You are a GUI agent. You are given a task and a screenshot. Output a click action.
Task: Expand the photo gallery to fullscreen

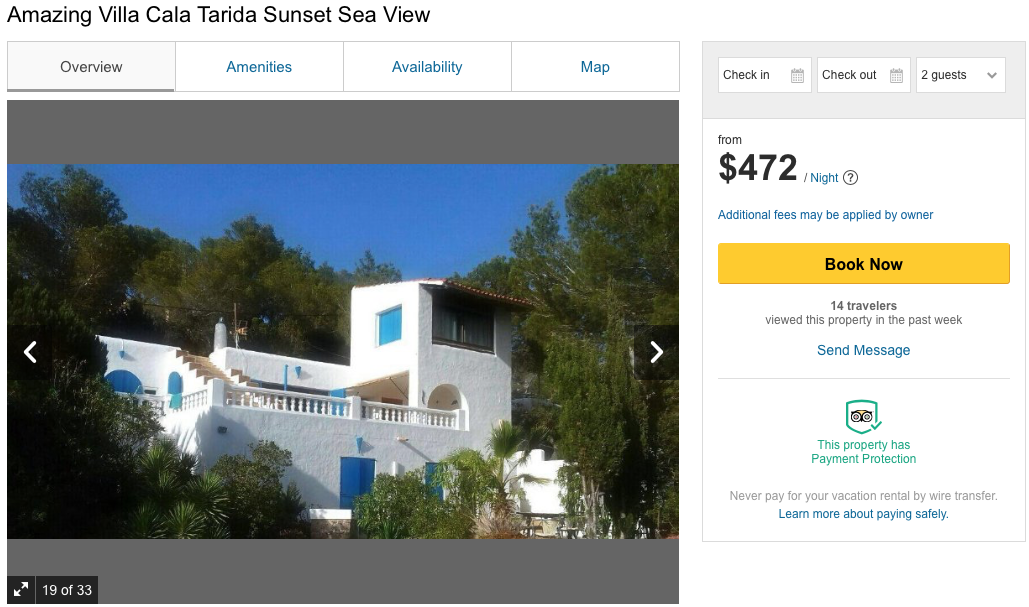click(21, 590)
